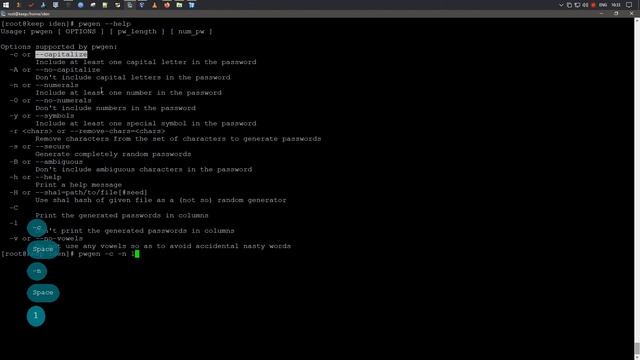Restore down the terminal window
Screen dimensions: 640x360
click(616, 13)
